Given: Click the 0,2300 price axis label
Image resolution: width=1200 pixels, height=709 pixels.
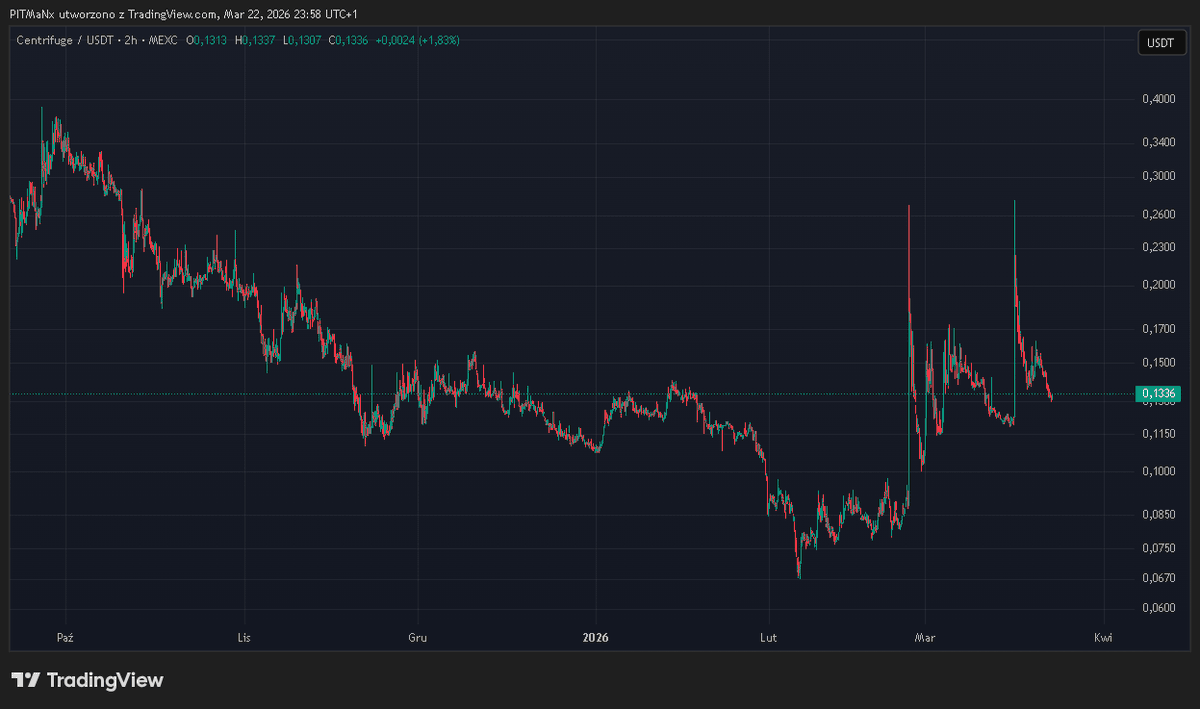Looking at the screenshot, I should click(x=1159, y=247).
